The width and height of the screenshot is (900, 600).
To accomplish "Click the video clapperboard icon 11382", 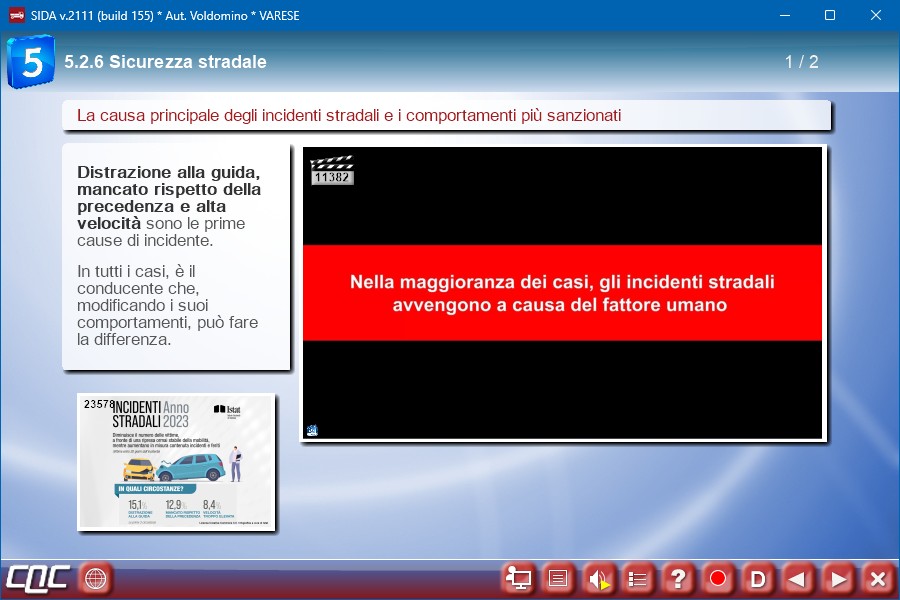I will [331, 170].
